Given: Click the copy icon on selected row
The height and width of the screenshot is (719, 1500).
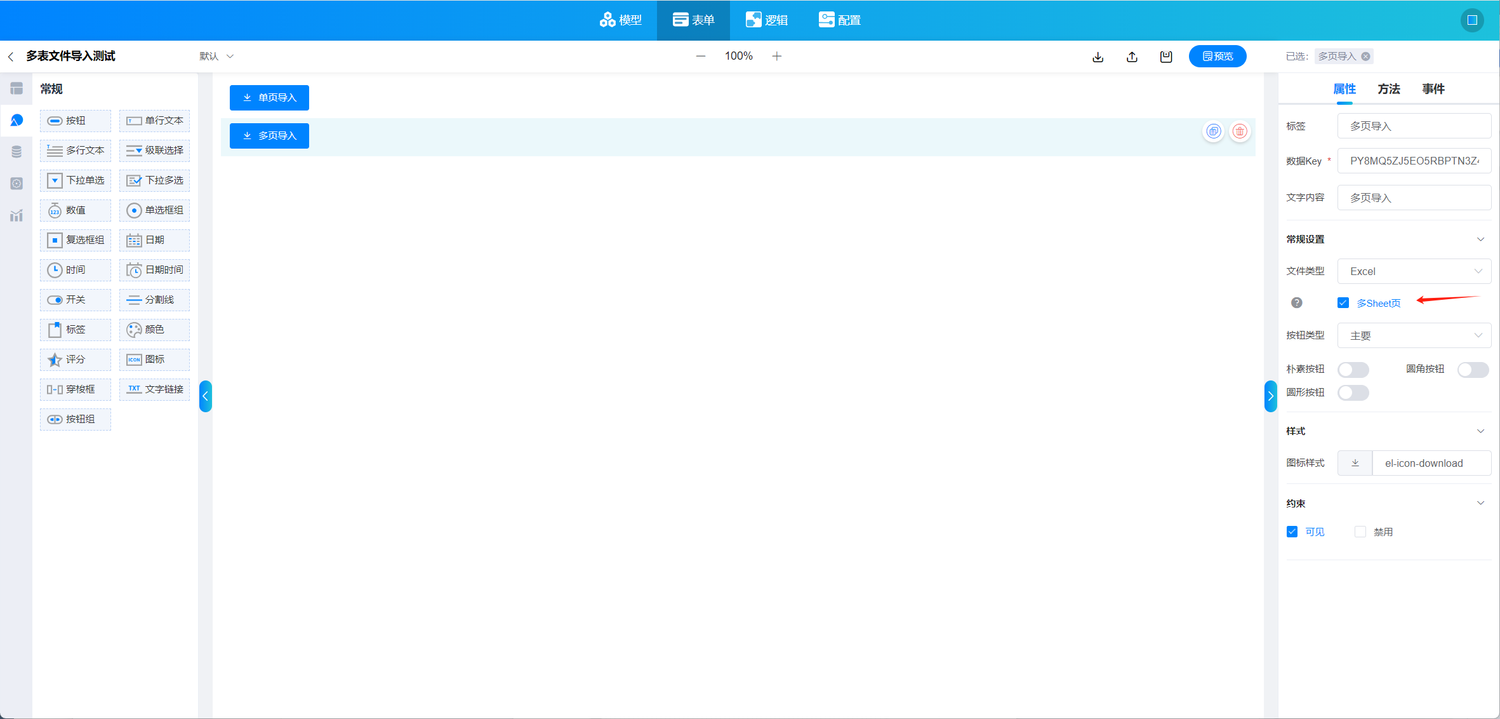Looking at the screenshot, I should click(1213, 131).
